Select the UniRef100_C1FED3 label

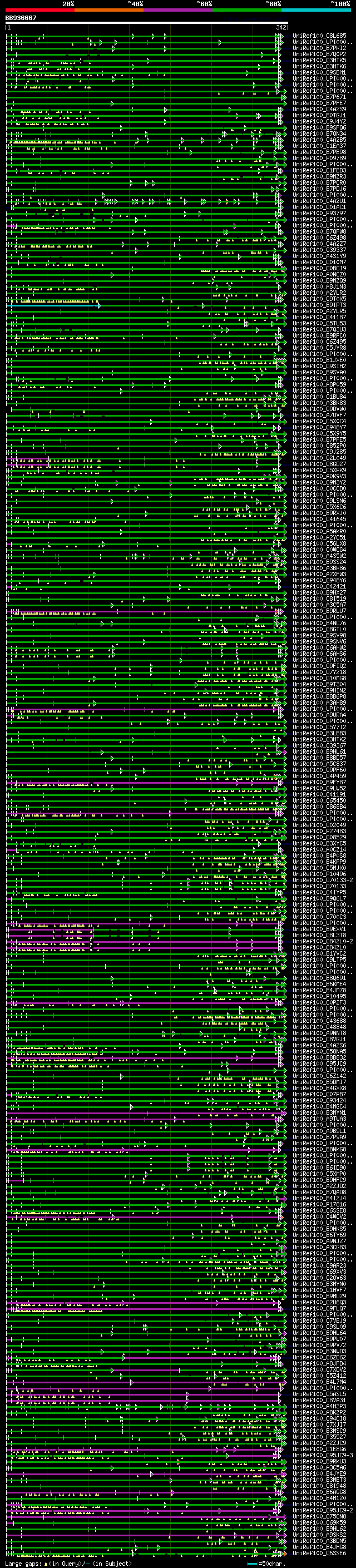click(319, 170)
